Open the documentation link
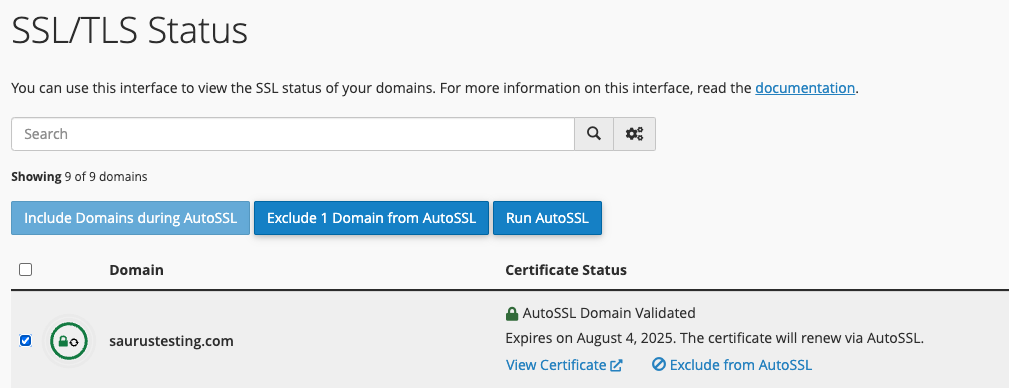This screenshot has width=1009, height=388. click(805, 88)
